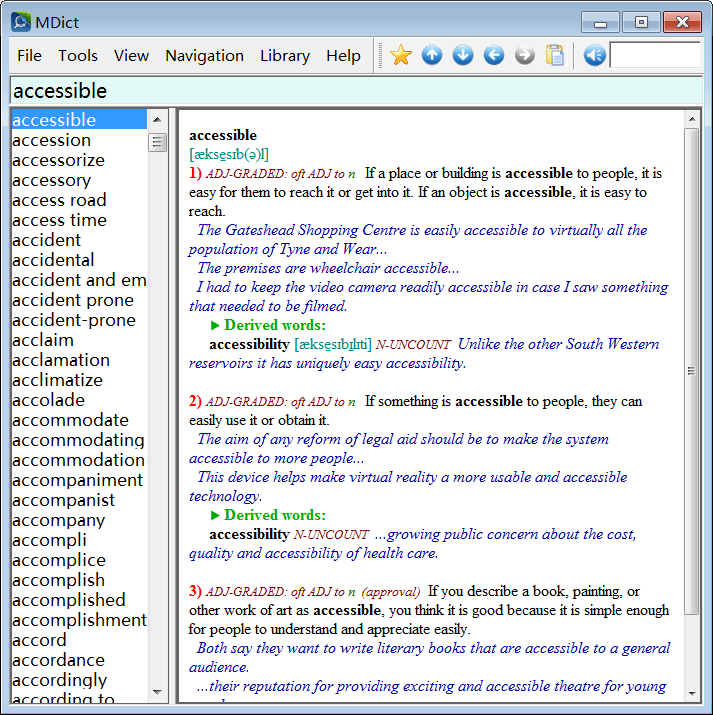This screenshot has height=715, width=713.
Task: Go to previous entry with up arrow
Action: (432, 55)
